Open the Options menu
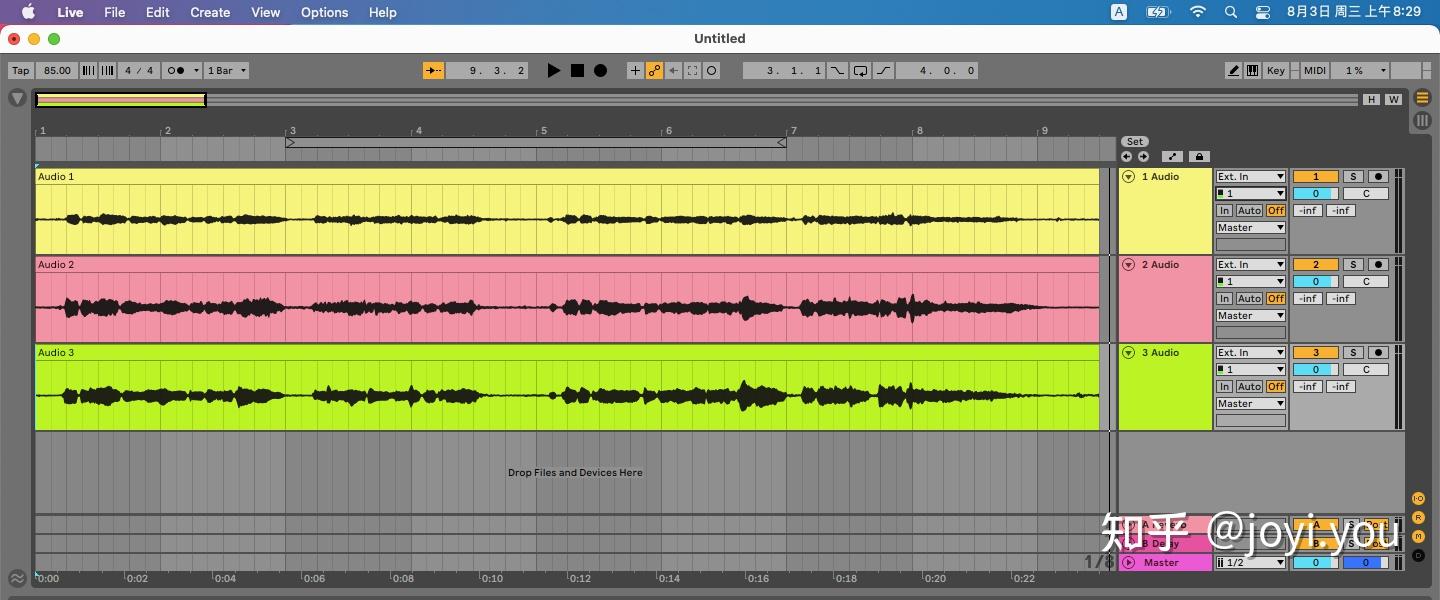Screen dimensions: 1440x600 tap(323, 12)
